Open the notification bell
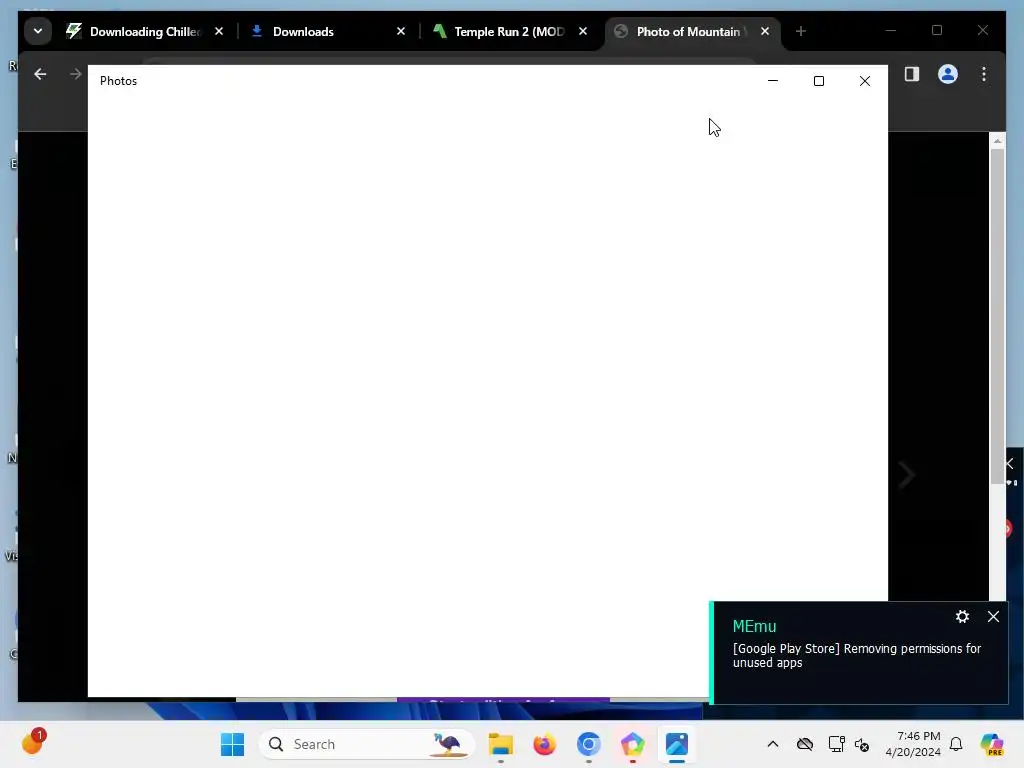1024x768 pixels. pos(956,744)
